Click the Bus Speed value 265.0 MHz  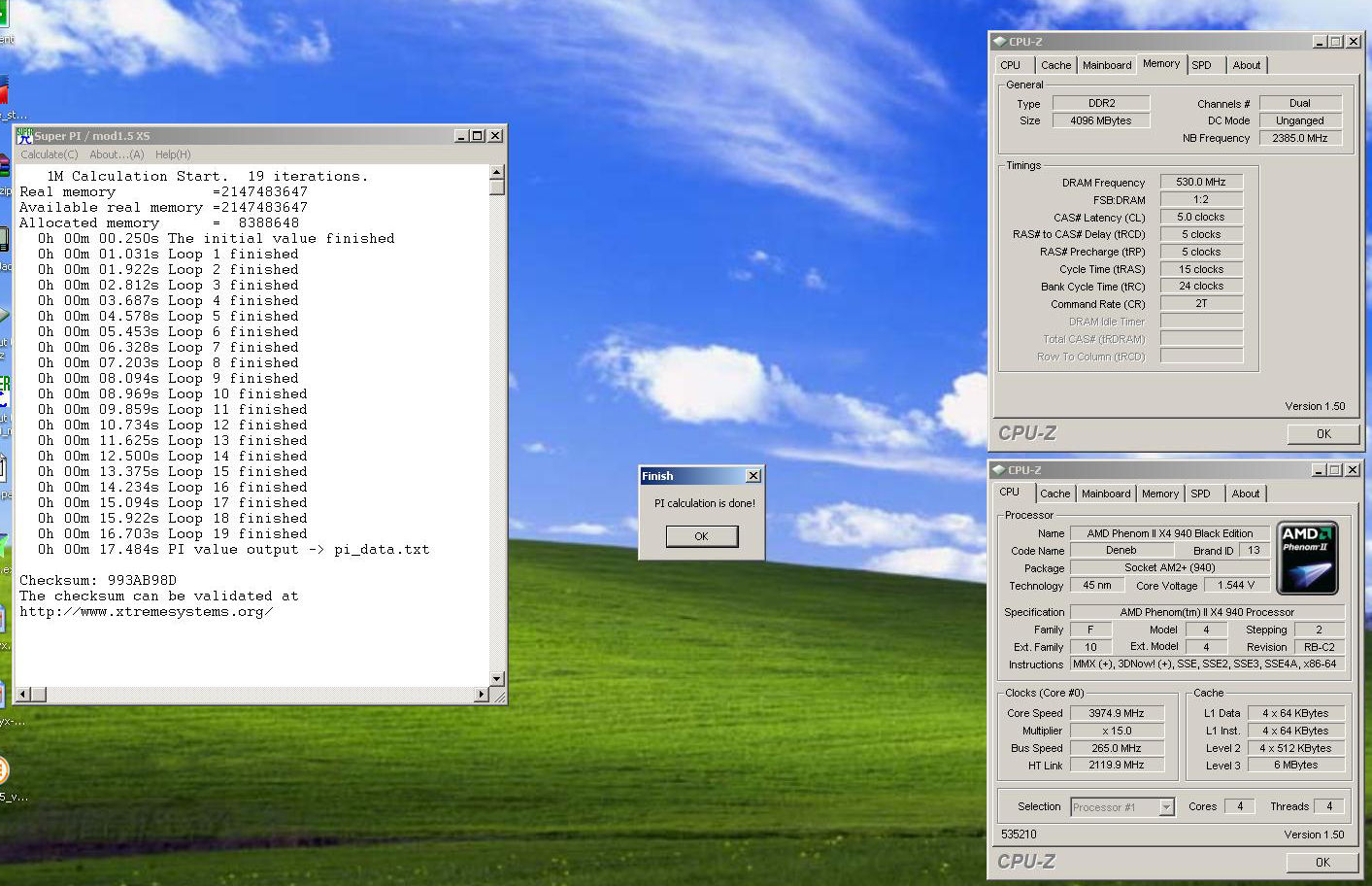click(1117, 748)
